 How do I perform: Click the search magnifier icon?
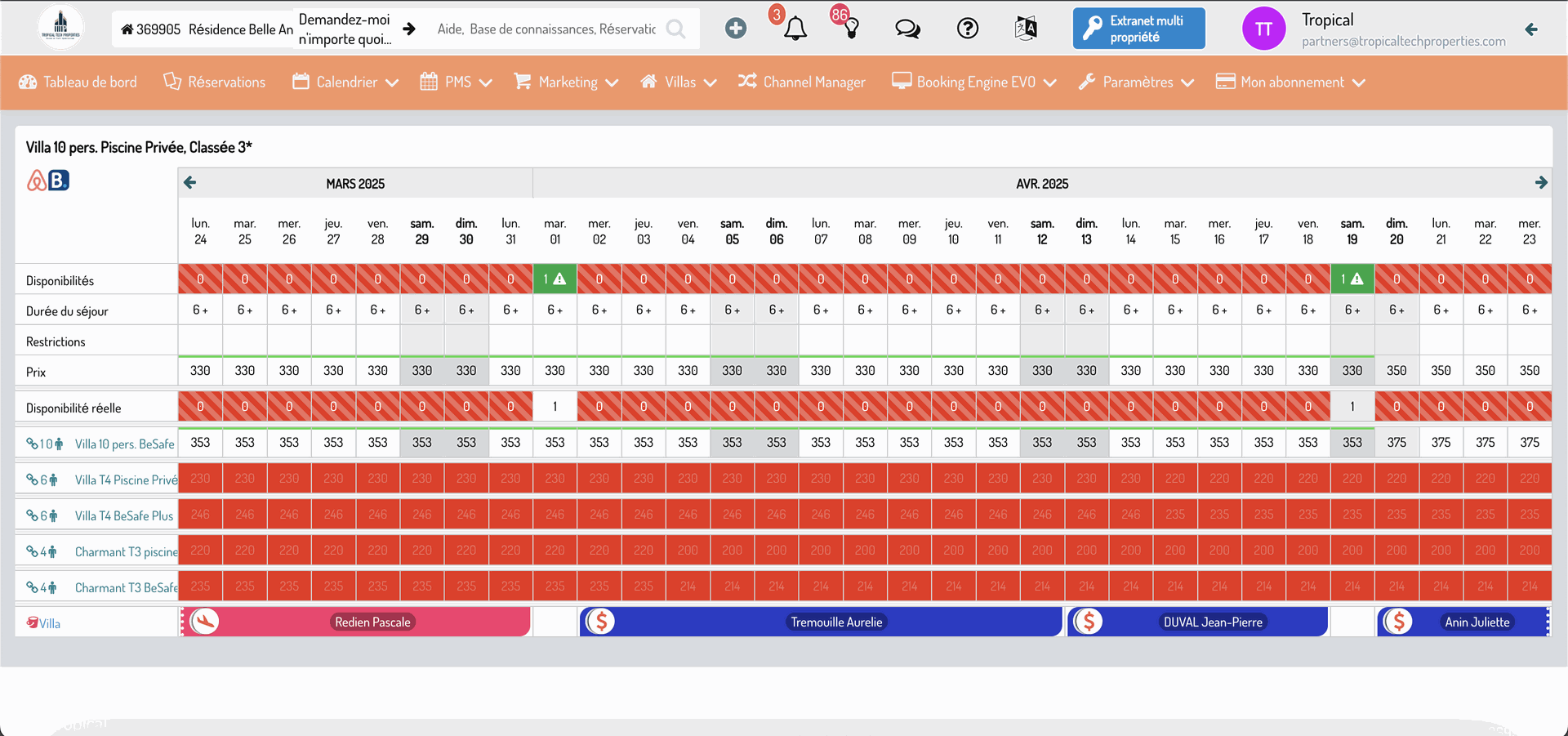(x=675, y=29)
